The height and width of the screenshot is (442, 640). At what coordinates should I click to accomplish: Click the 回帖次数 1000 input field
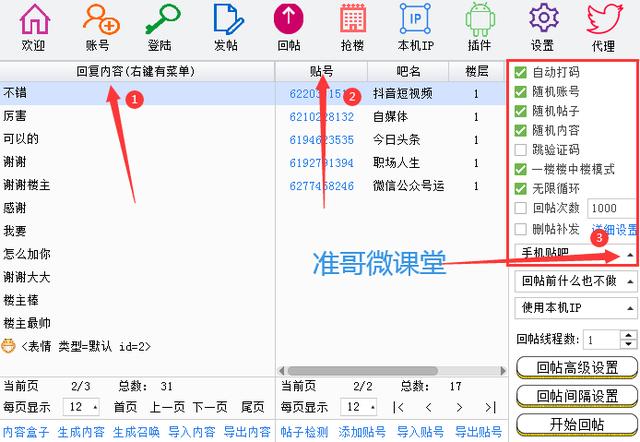611,208
